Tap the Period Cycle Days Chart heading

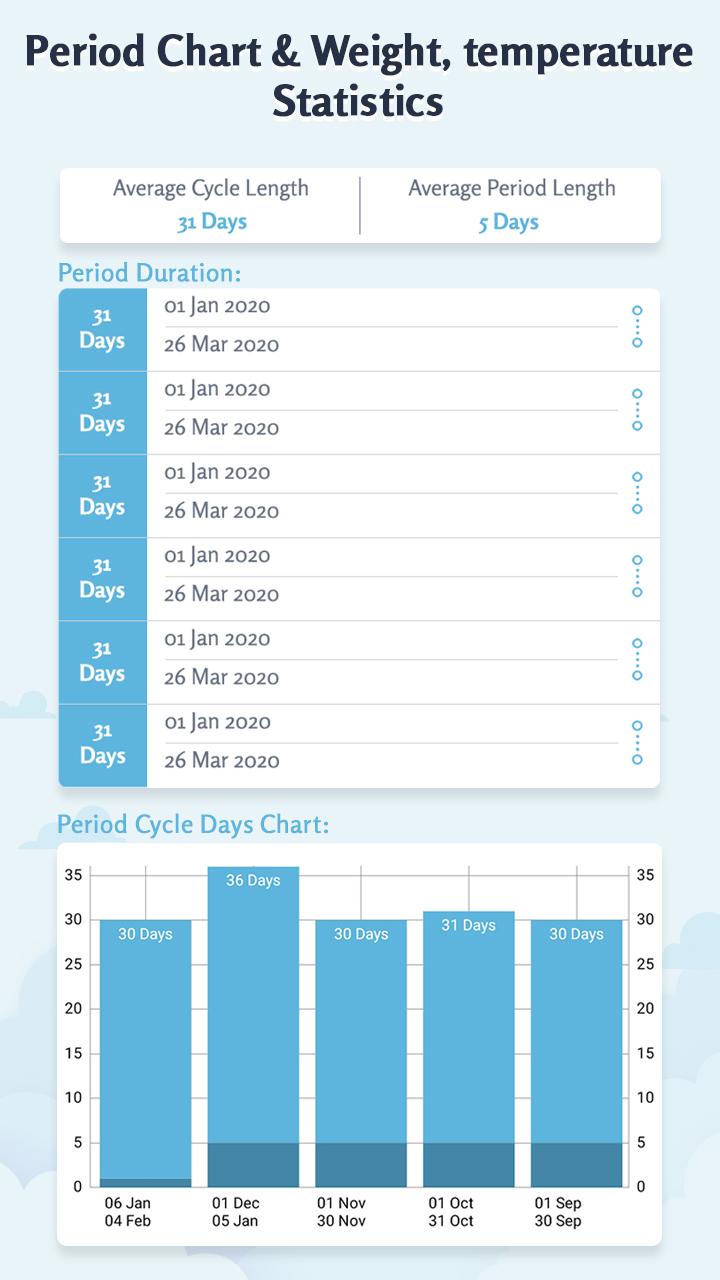pos(193,825)
